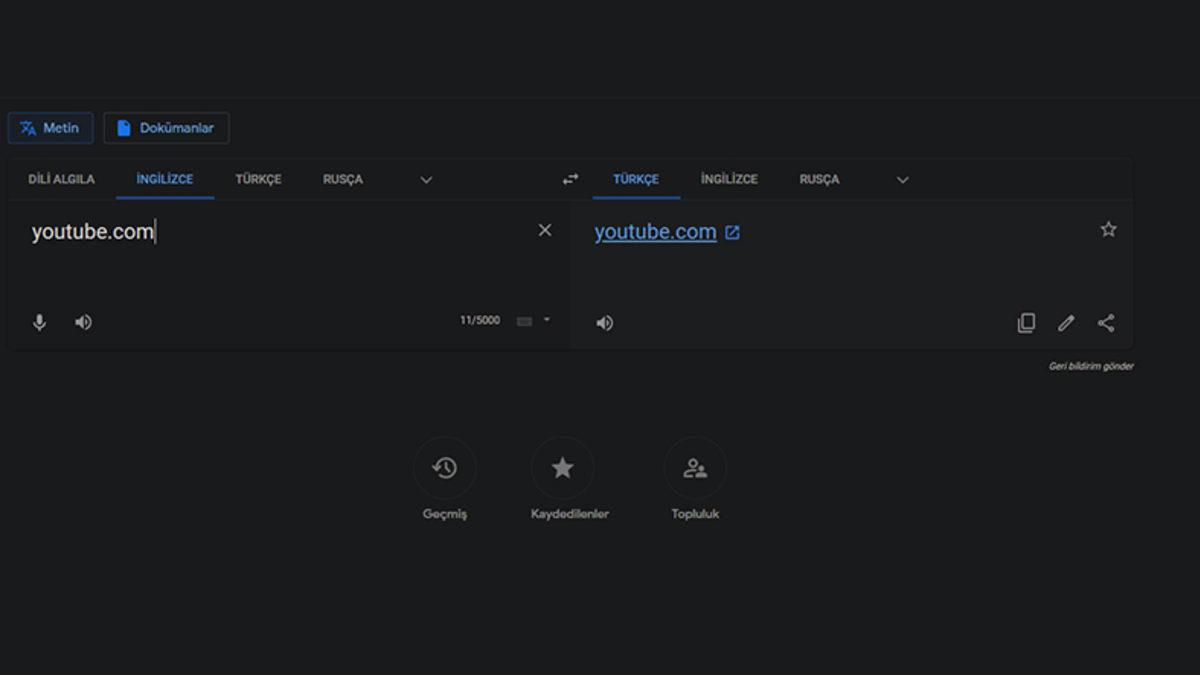The image size is (1200, 675).
Task: Expand the source language list chevron
Action: [426, 180]
